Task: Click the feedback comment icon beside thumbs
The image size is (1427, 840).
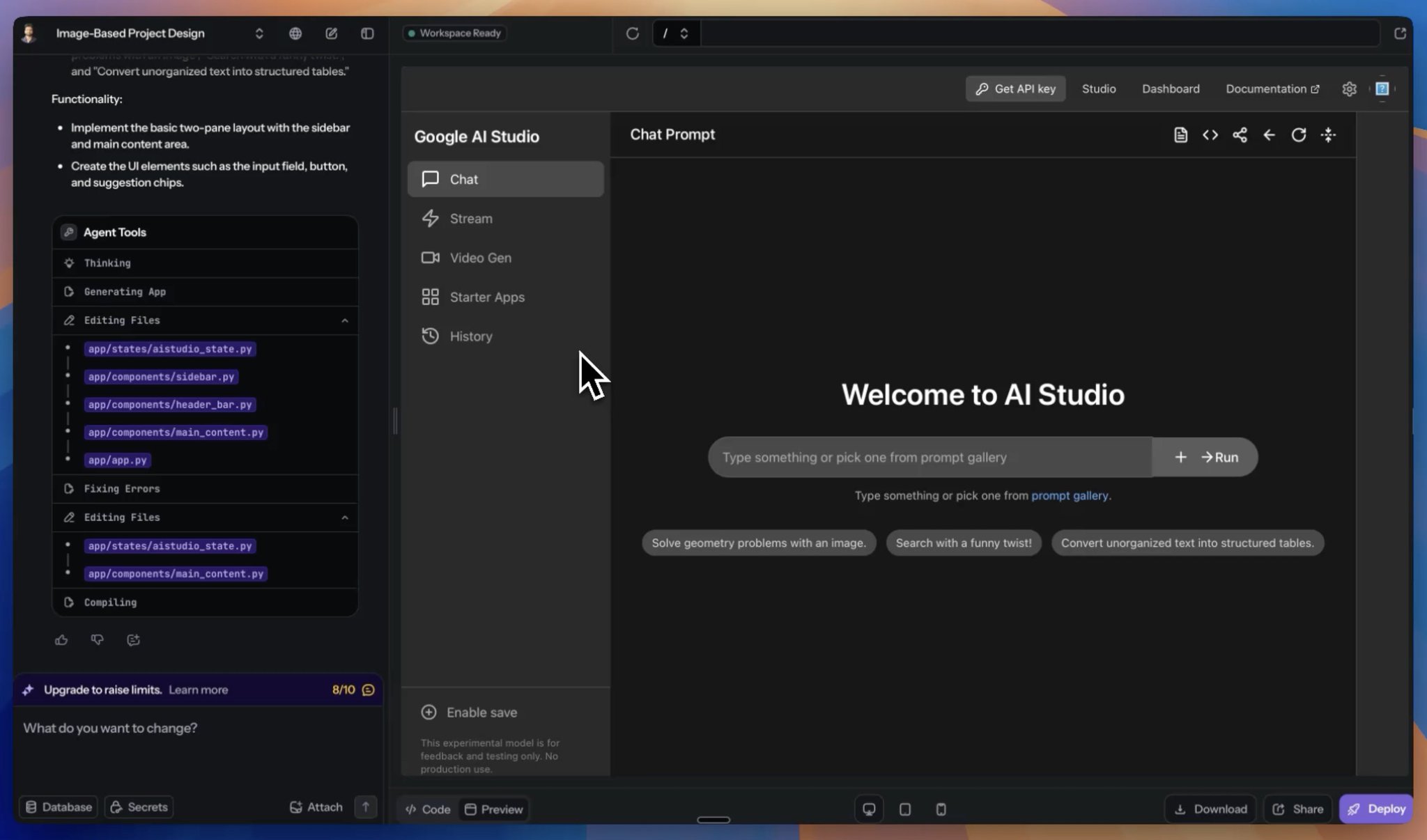Action: [133, 640]
